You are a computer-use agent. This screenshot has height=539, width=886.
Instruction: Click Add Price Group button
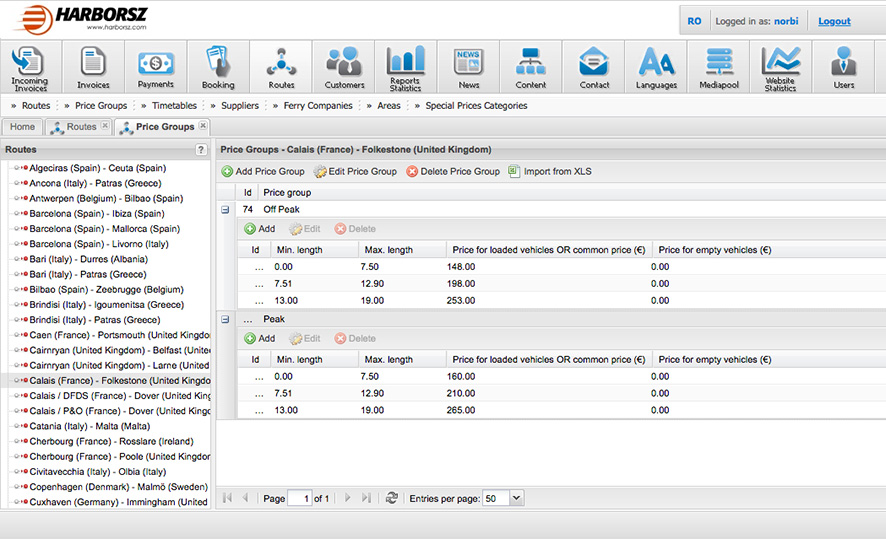(263, 172)
